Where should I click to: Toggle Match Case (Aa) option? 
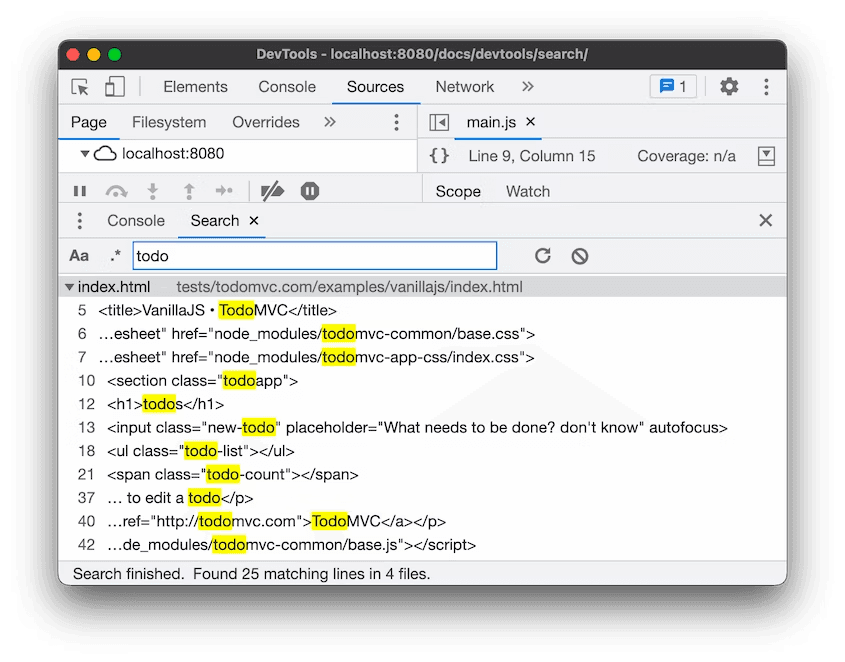[x=79, y=256]
